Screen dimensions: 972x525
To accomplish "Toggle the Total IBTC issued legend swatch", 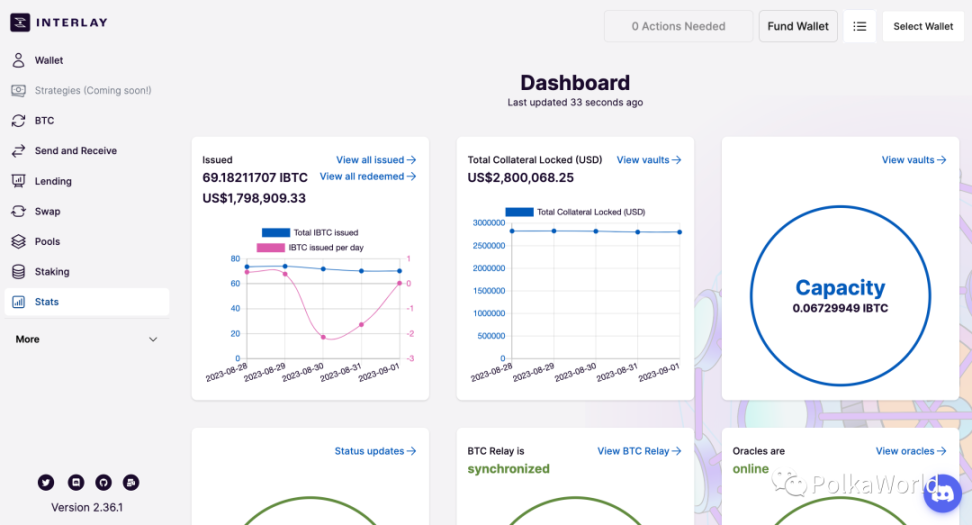I will pos(276,232).
